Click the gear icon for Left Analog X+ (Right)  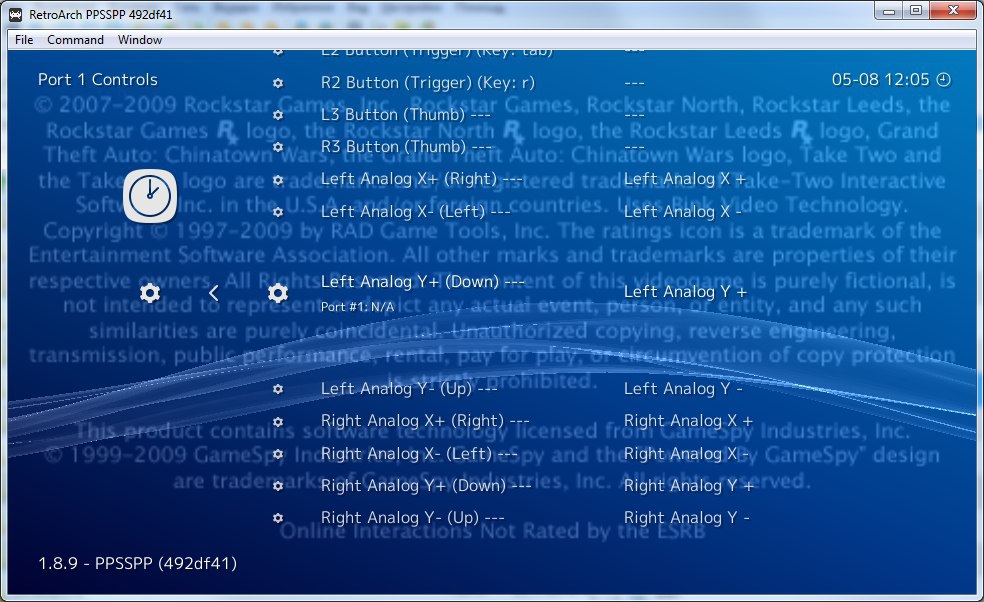point(278,180)
